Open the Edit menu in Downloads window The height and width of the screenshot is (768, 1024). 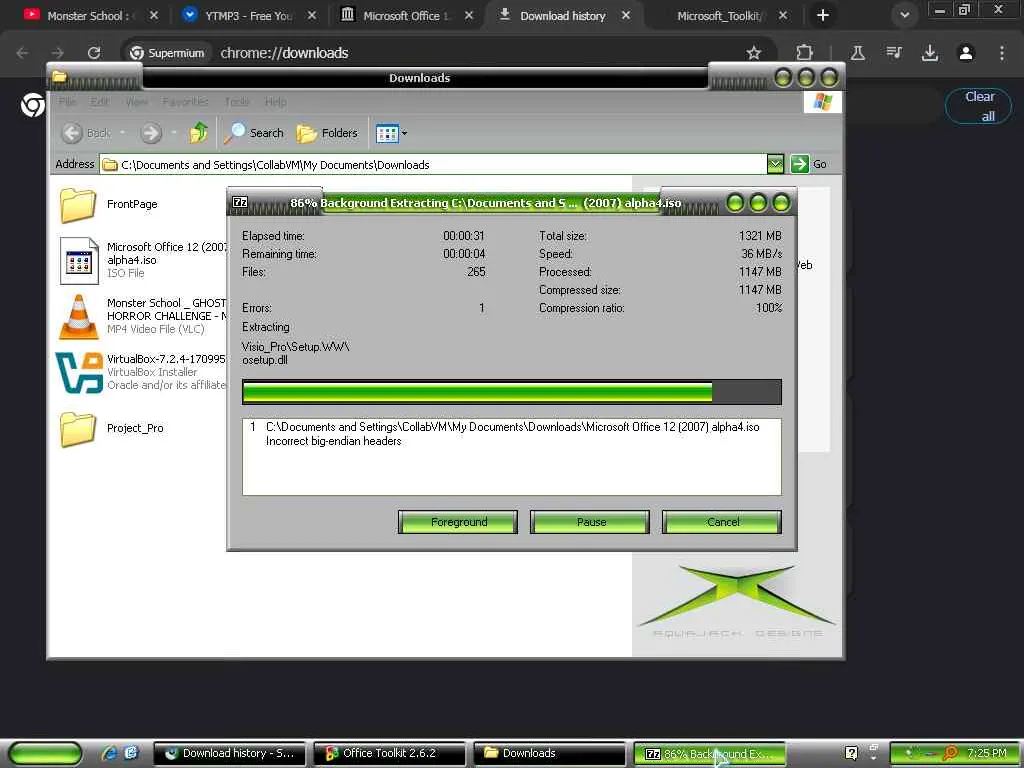pos(100,102)
